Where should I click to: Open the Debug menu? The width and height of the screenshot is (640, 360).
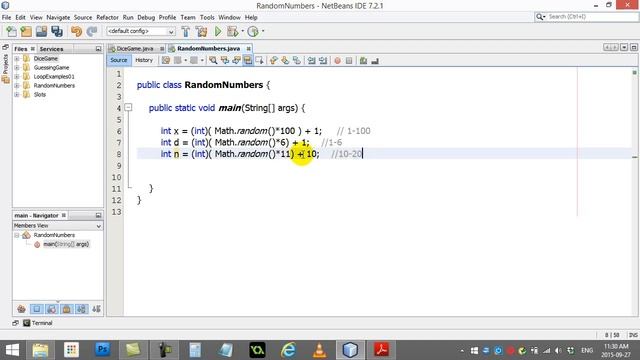pos(146,18)
